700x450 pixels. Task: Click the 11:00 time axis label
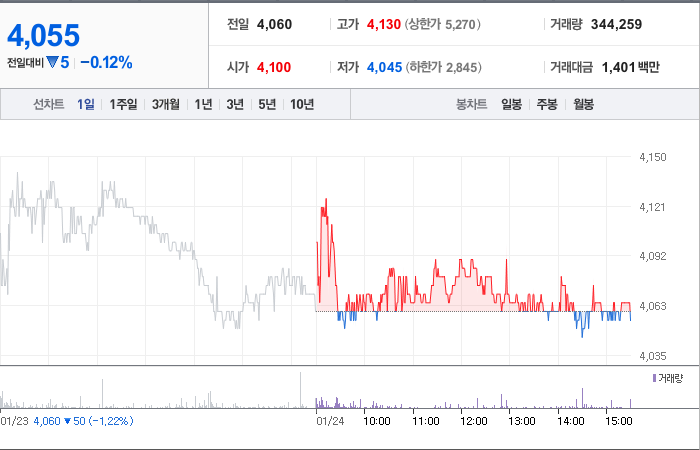[x=425, y=421]
